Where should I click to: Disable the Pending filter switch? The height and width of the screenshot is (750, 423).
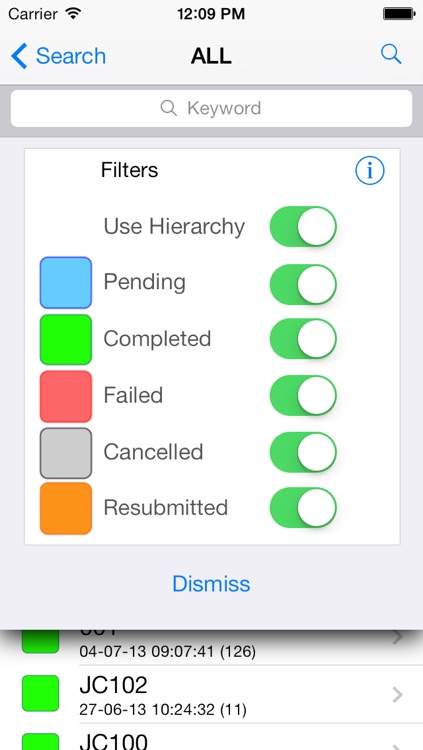point(303,284)
